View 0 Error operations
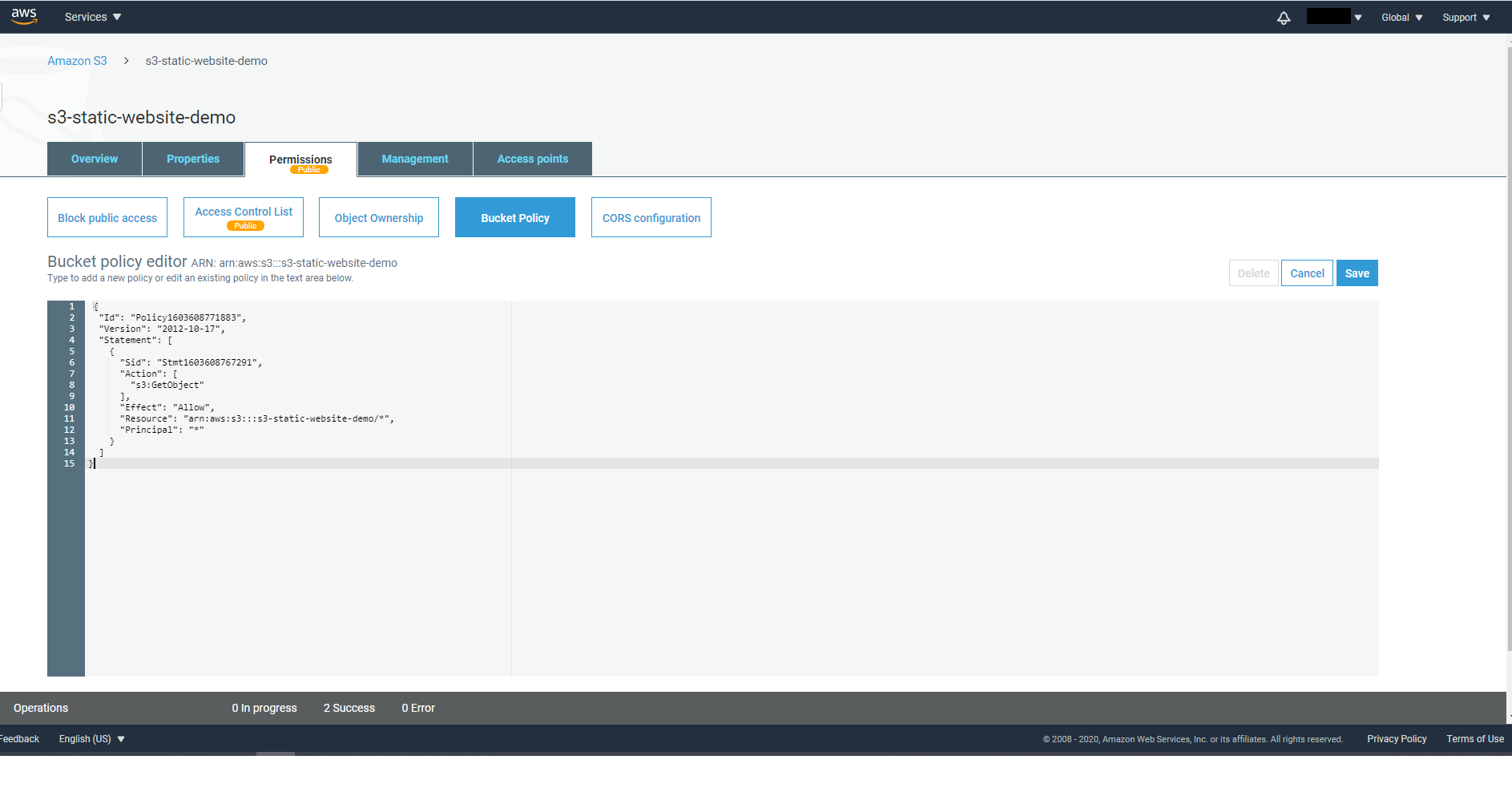Image resolution: width=1512 pixels, height=808 pixels. (x=418, y=708)
